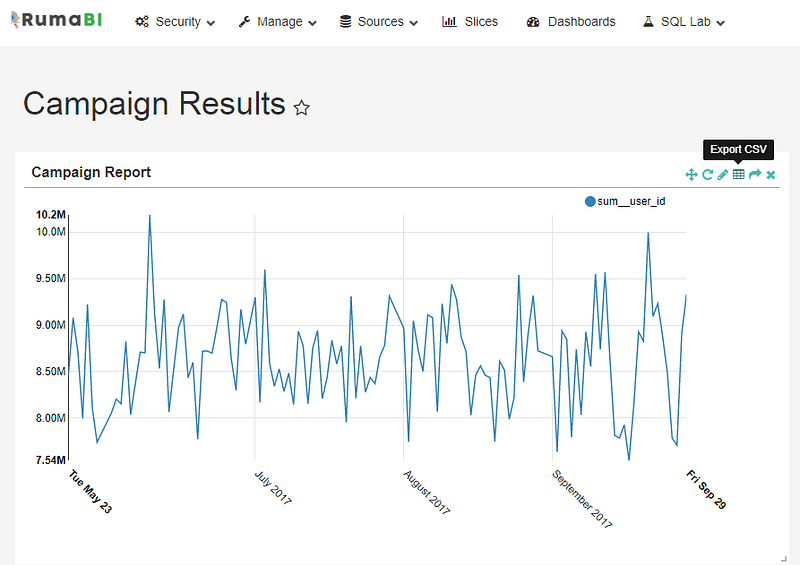This screenshot has width=800, height=565.
Task: Click the RumaBI logo
Action: (57, 20)
